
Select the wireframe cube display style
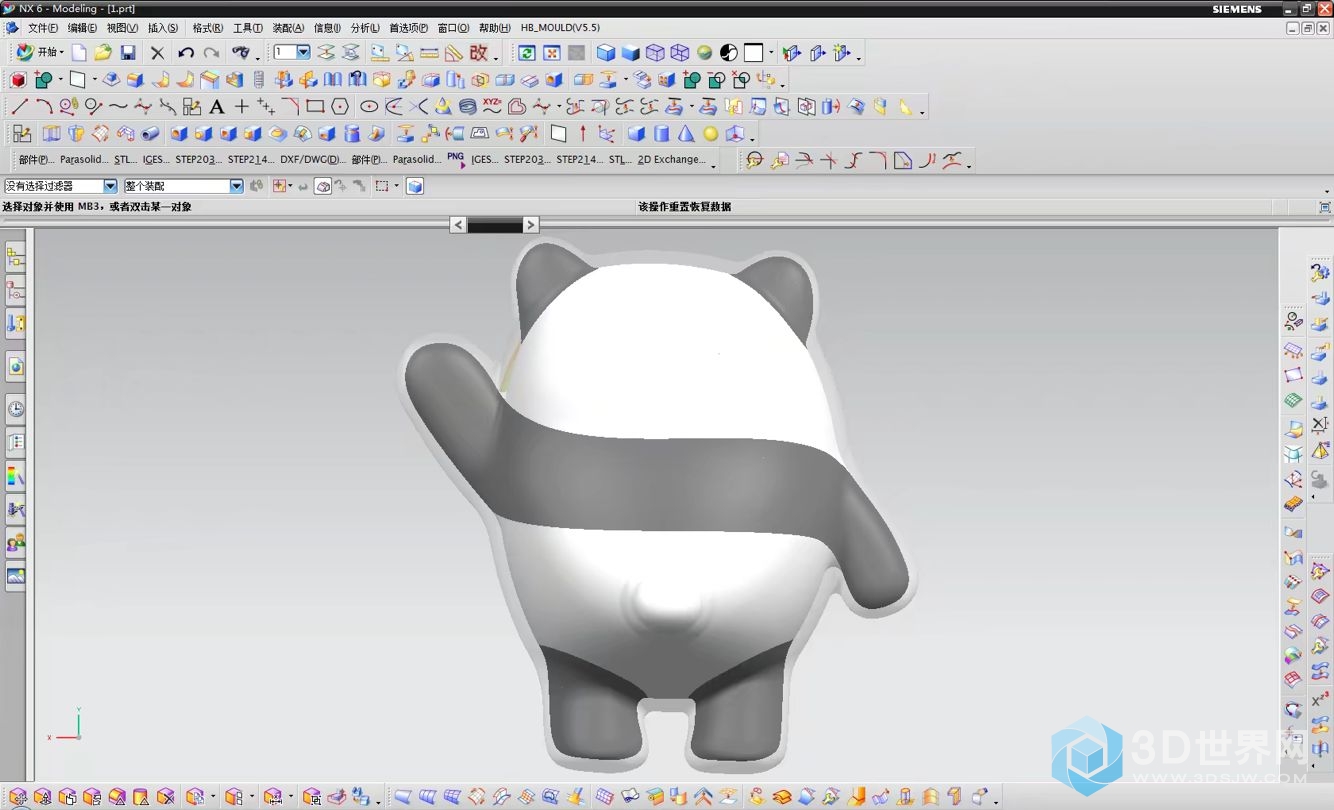point(655,53)
